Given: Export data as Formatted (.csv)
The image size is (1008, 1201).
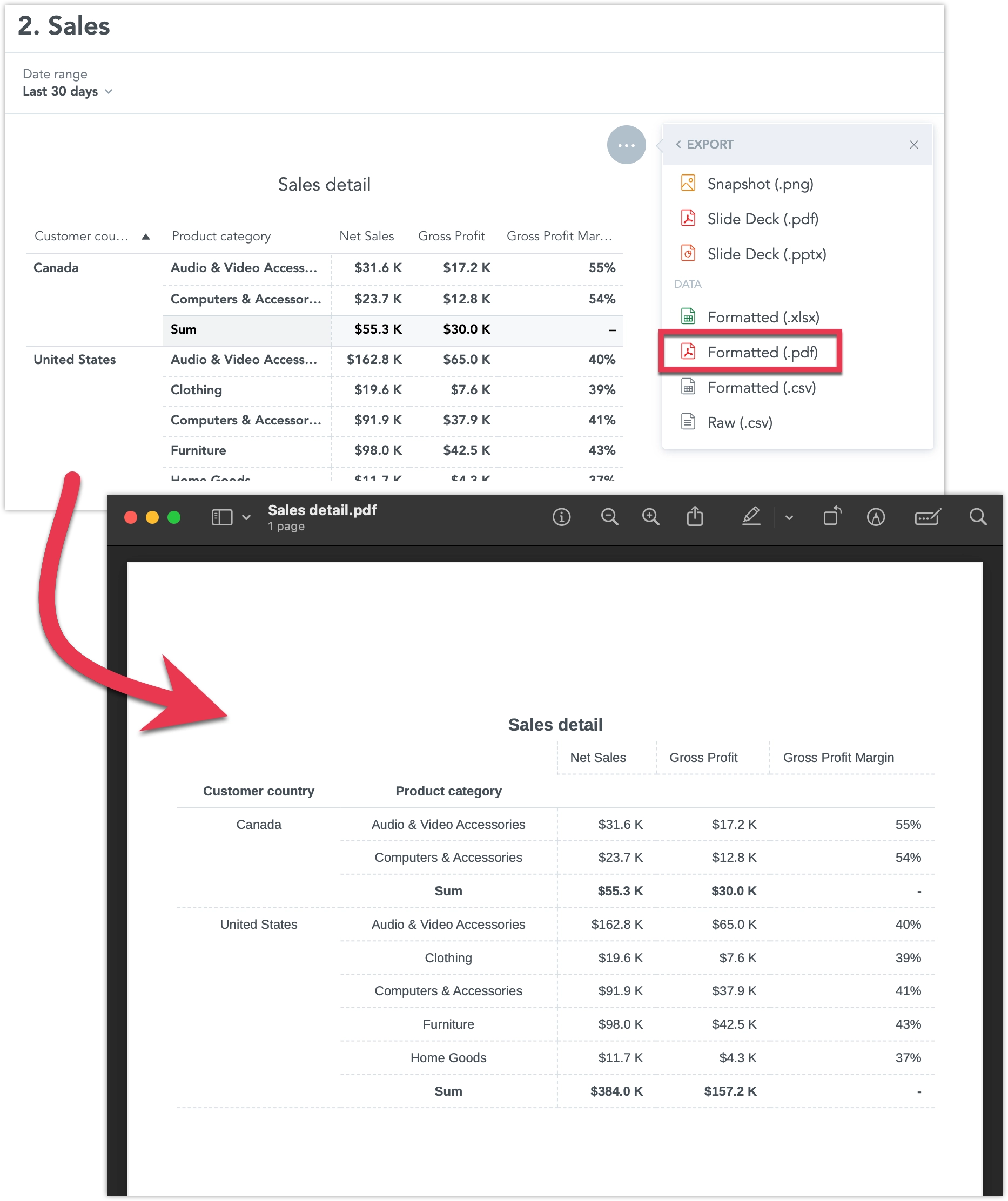Looking at the screenshot, I should tap(762, 387).
